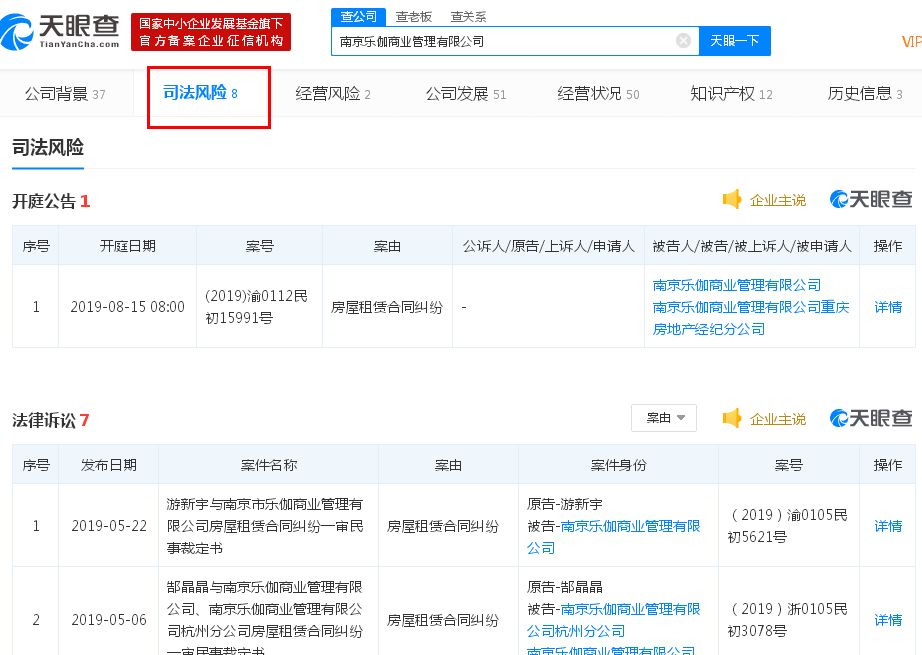The width and height of the screenshot is (922, 655).
Task: Click the 国家中小企业发展基金 red banner
Action: [211, 32]
